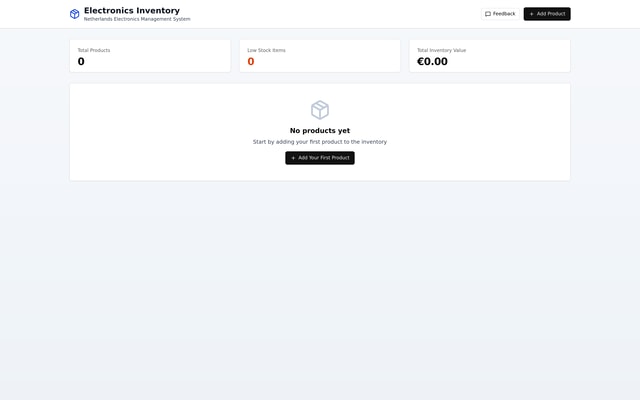The image size is (640, 400).
Task: Click the No products yet heading
Action: [x=320, y=131]
